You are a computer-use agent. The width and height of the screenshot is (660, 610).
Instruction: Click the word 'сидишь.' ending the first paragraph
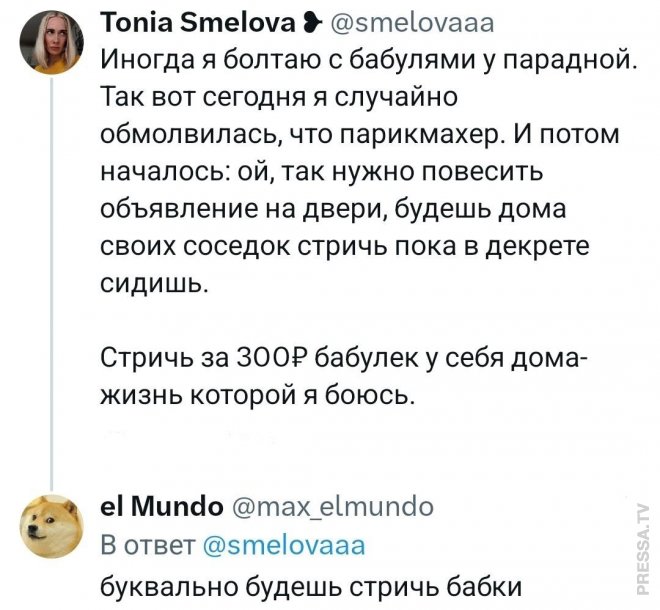[x=156, y=284]
